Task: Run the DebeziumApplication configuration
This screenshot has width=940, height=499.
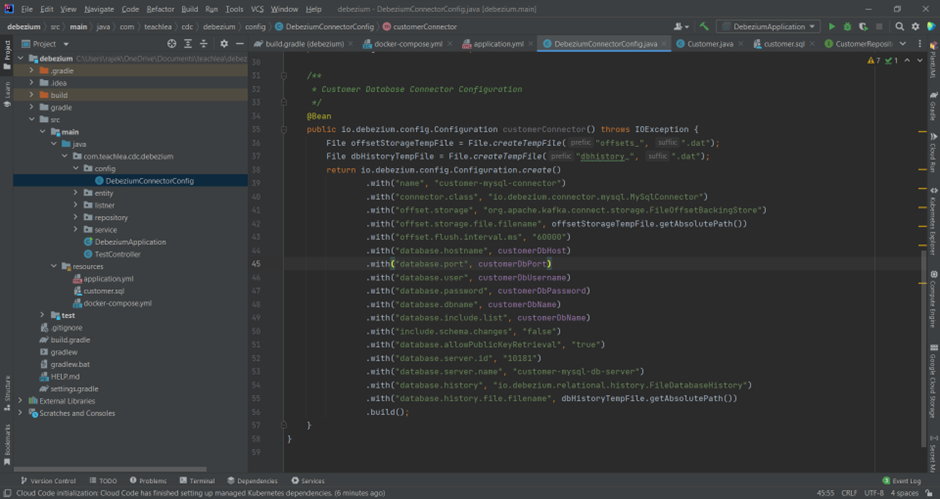Action: tap(831, 26)
